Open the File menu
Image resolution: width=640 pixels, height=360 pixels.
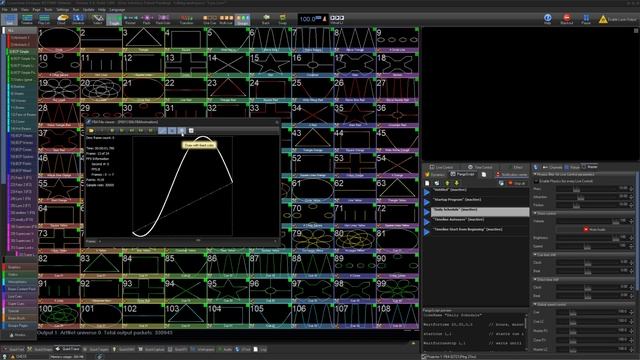pyautogui.click(x=5, y=9)
